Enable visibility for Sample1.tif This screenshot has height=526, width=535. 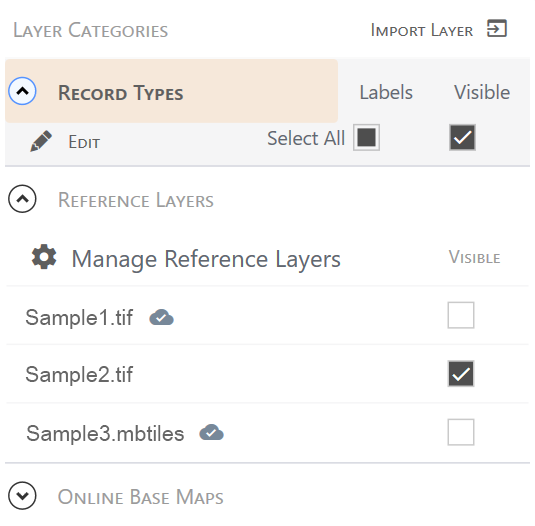461,315
